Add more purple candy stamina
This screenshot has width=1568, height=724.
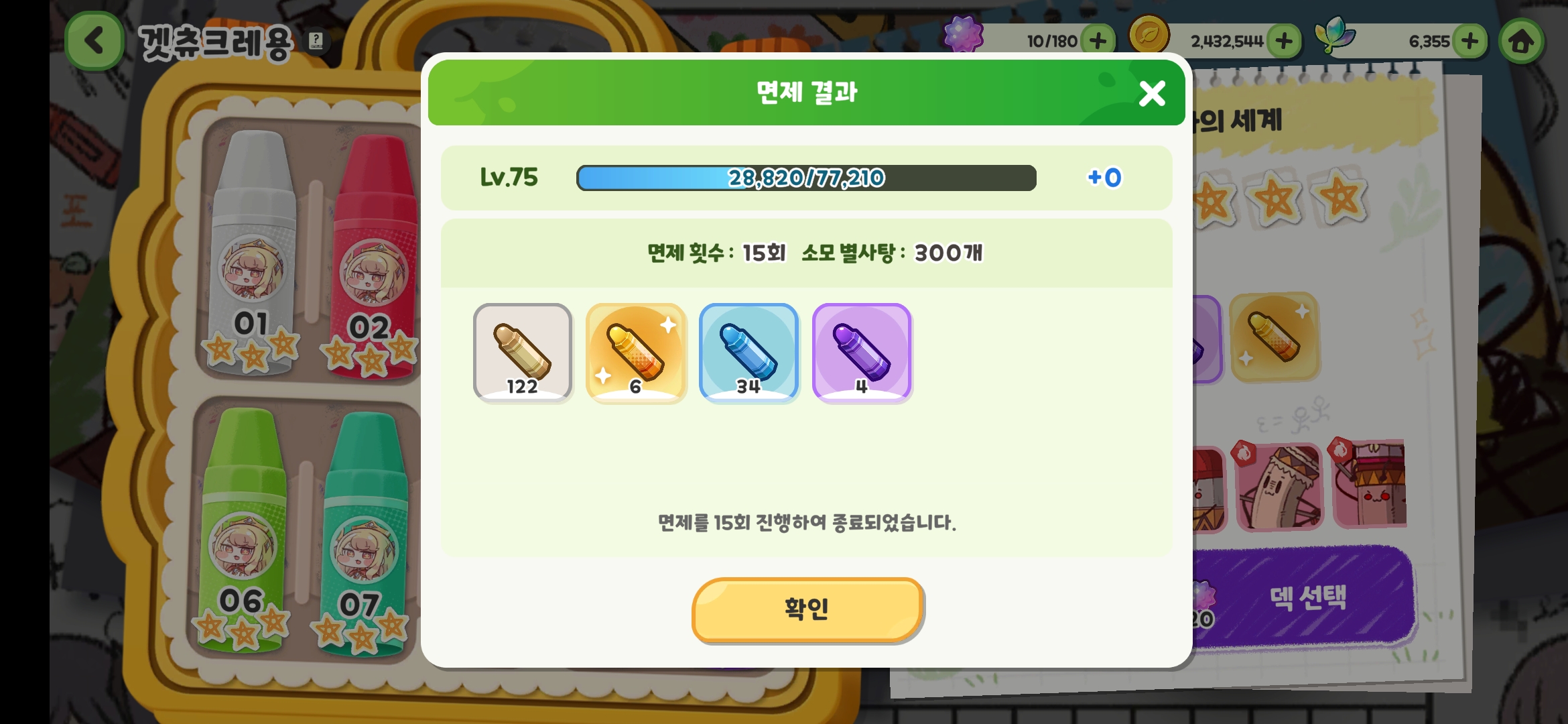pyautogui.click(x=1098, y=42)
